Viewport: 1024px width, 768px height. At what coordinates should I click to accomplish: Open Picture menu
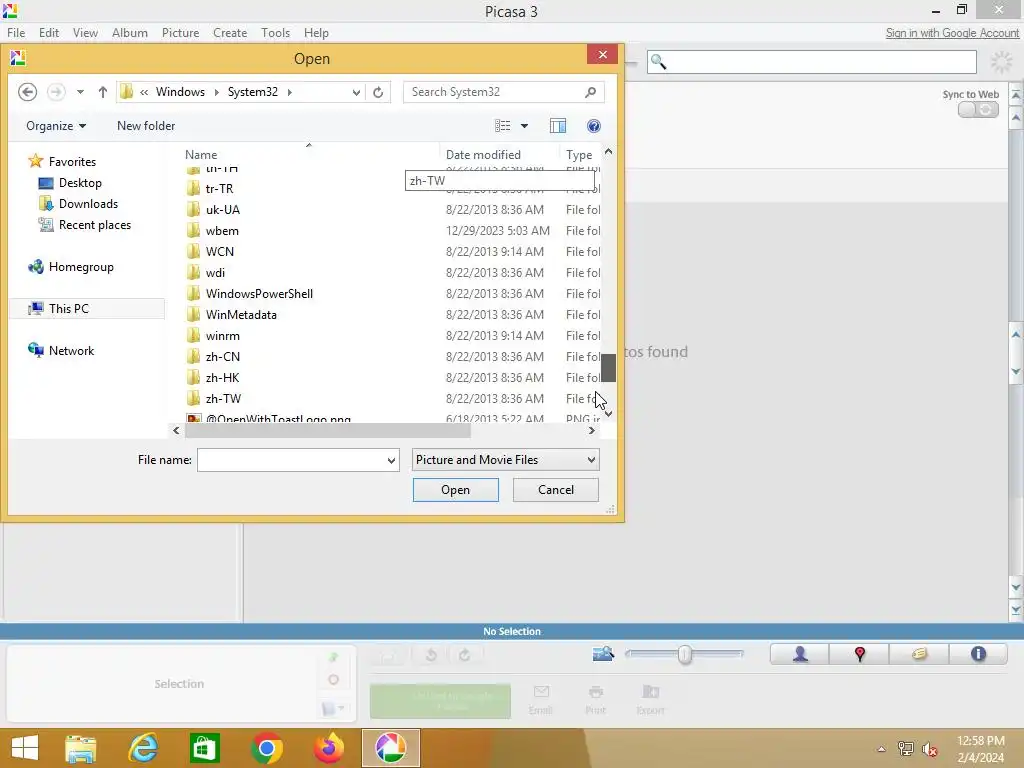coord(180,33)
